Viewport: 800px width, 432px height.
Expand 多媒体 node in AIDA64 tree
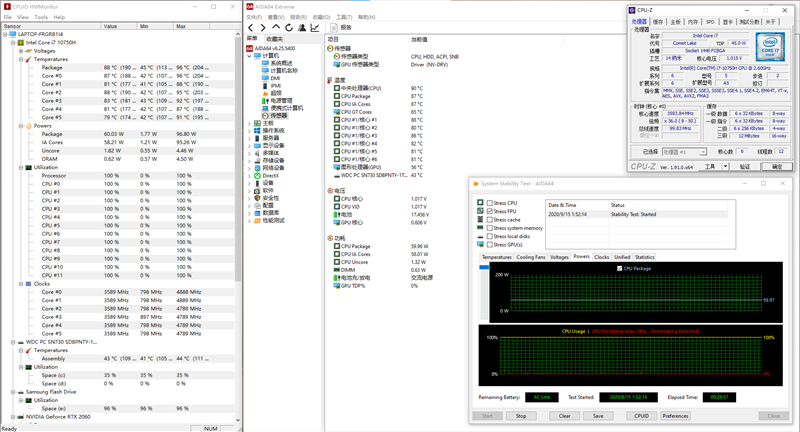(x=249, y=153)
